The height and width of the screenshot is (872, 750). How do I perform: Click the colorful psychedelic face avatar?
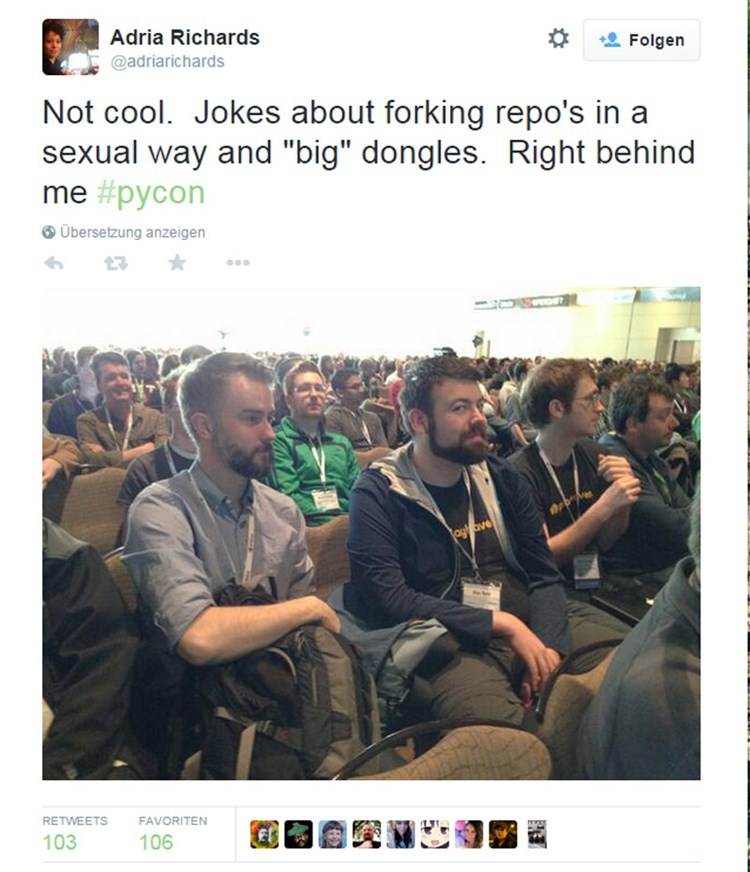pyautogui.click(x=264, y=834)
